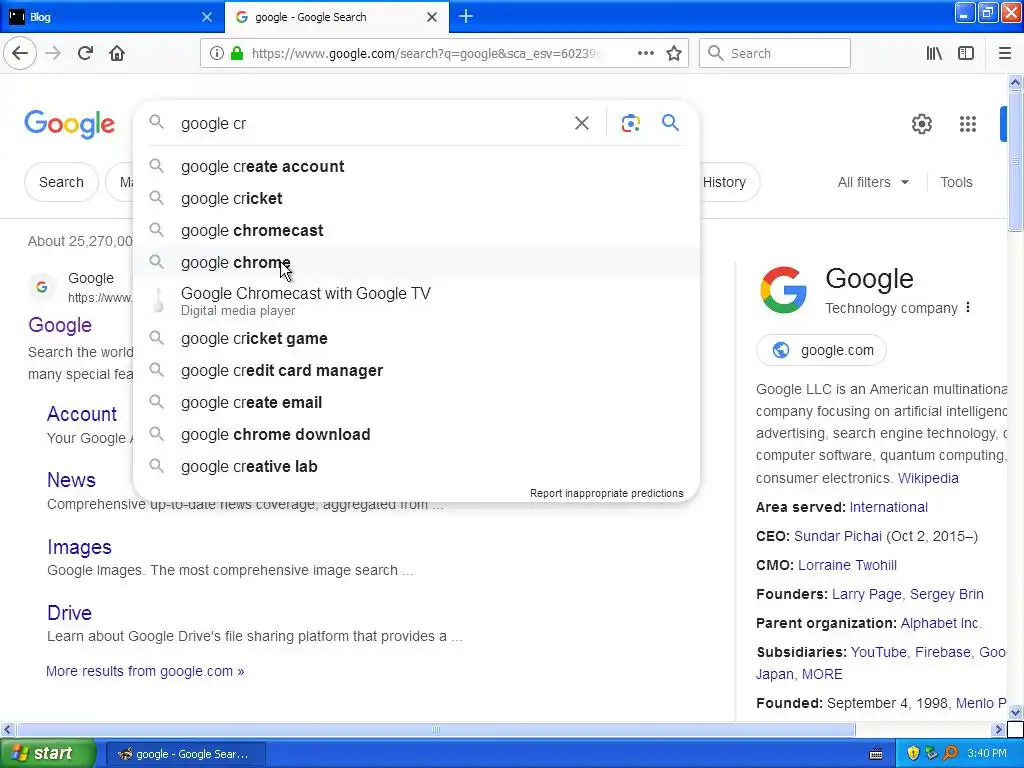Open the Windows start menu
1024x768 pixels.
(x=47, y=754)
